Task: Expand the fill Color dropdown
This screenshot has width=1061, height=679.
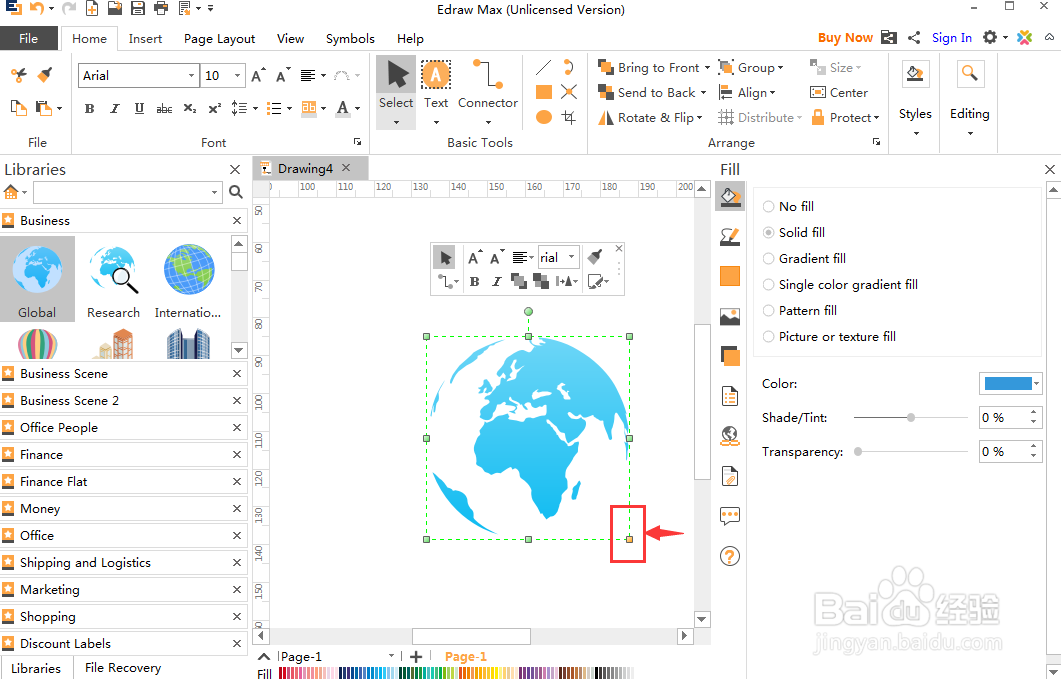Action: (x=1037, y=384)
